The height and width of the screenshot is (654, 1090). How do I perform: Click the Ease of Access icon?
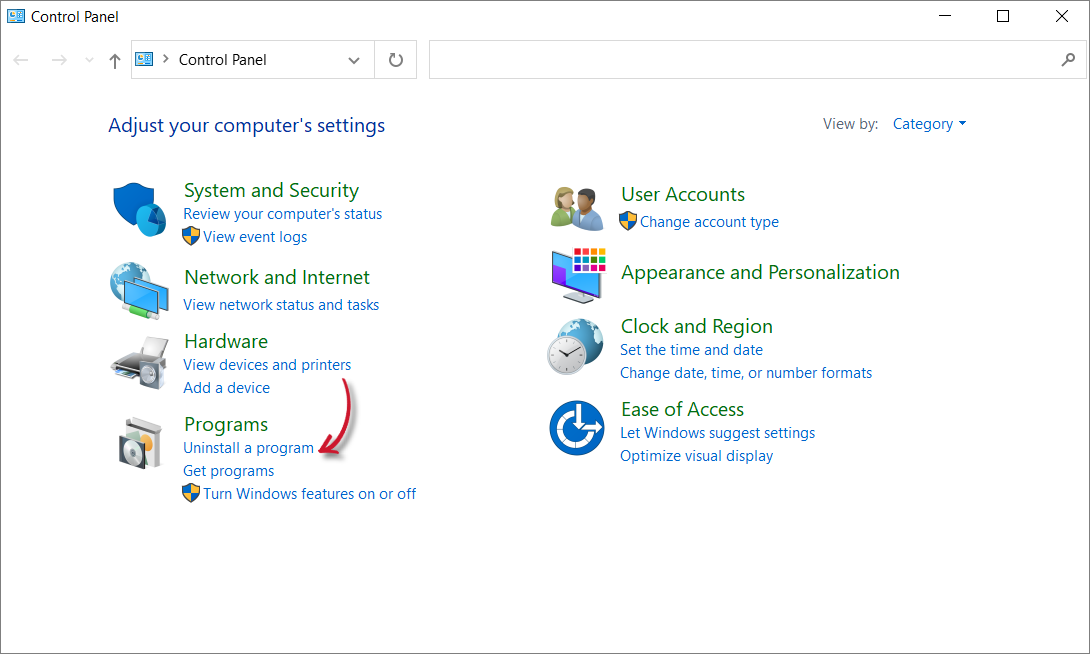coord(576,427)
